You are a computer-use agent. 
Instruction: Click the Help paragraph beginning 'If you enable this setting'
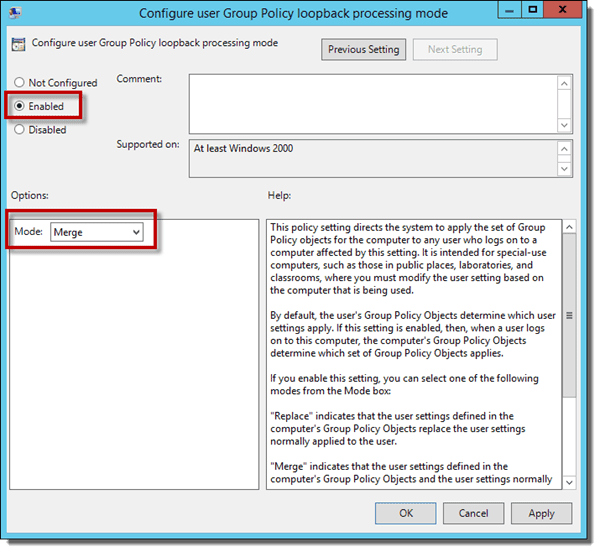pos(404,384)
